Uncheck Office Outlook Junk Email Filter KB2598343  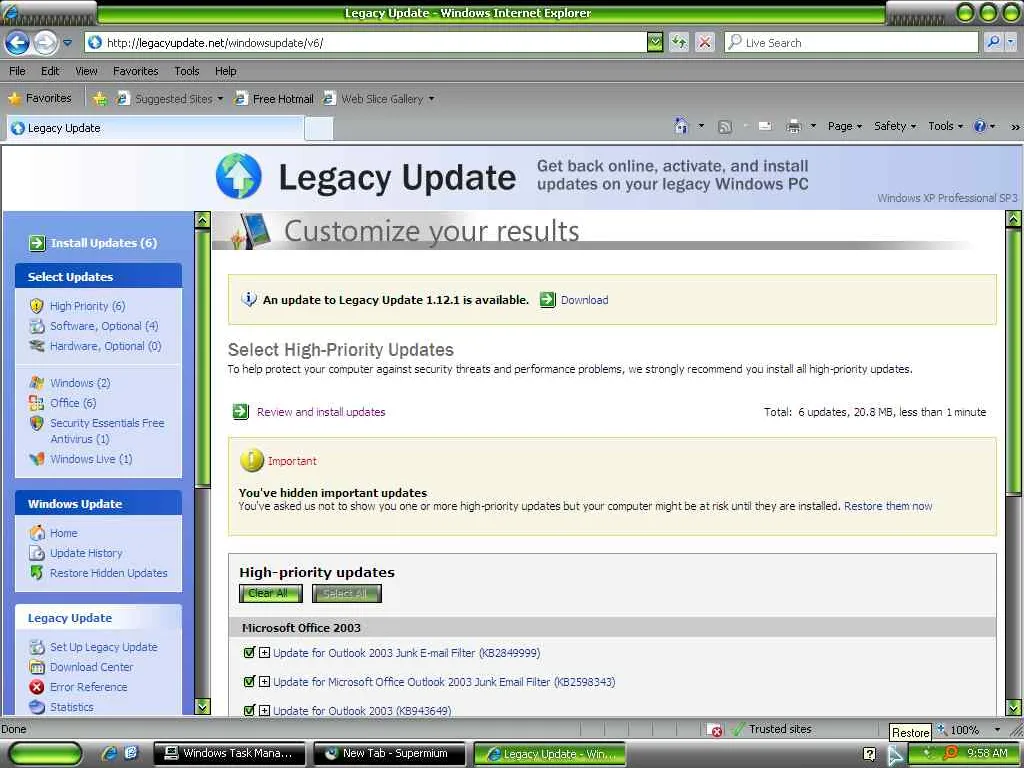tap(249, 682)
